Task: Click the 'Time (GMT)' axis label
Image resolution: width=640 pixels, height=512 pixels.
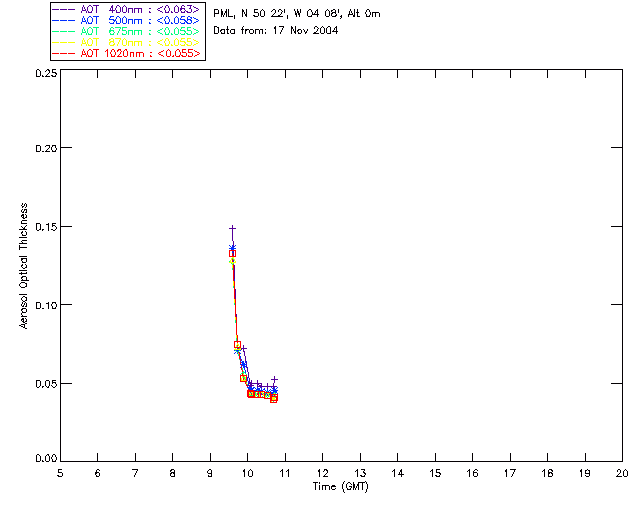Action: (x=341, y=487)
